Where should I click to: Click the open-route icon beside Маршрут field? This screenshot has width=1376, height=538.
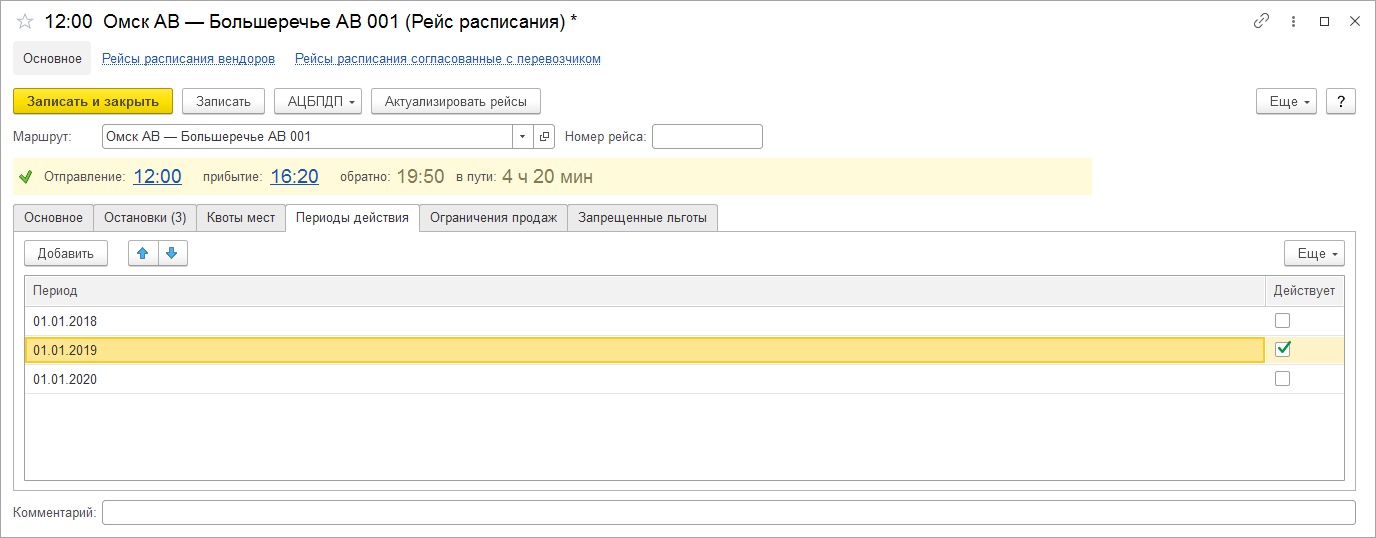point(545,136)
